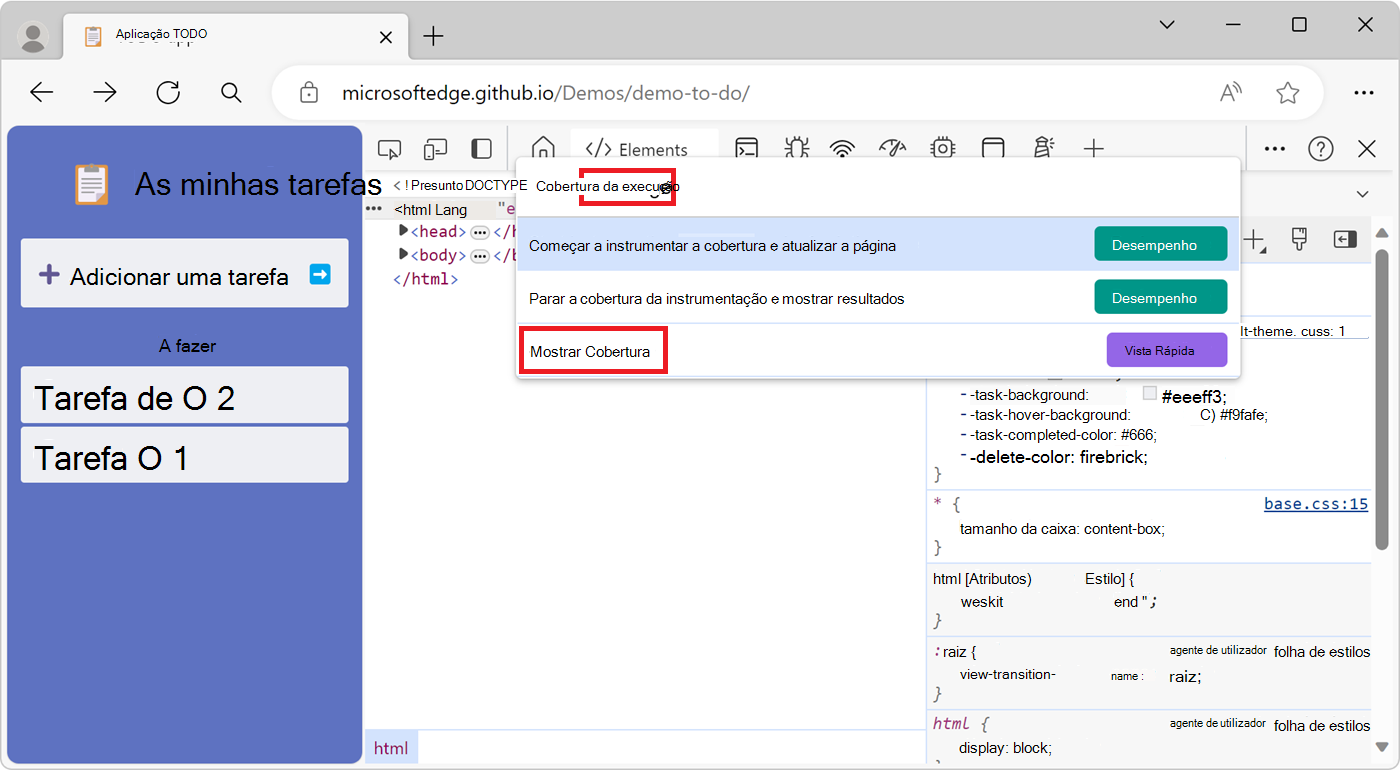Open the base.css:15 link

pyautogui.click(x=1315, y=503)
